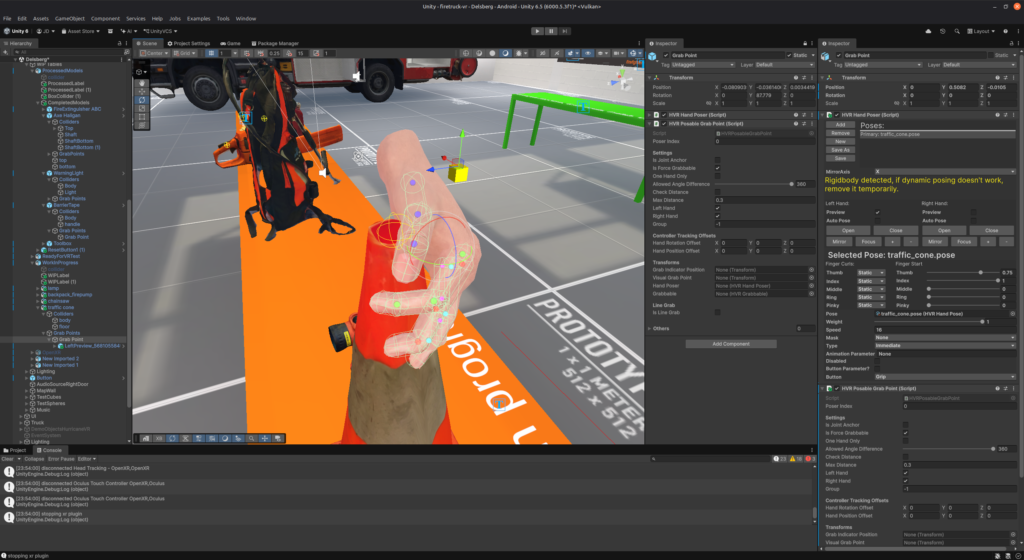The width and height of the screenshot is (1024, 560).
Task: Select the Hand (View) tool in scene
Action: pyautogui.click(x=142, y=83)
